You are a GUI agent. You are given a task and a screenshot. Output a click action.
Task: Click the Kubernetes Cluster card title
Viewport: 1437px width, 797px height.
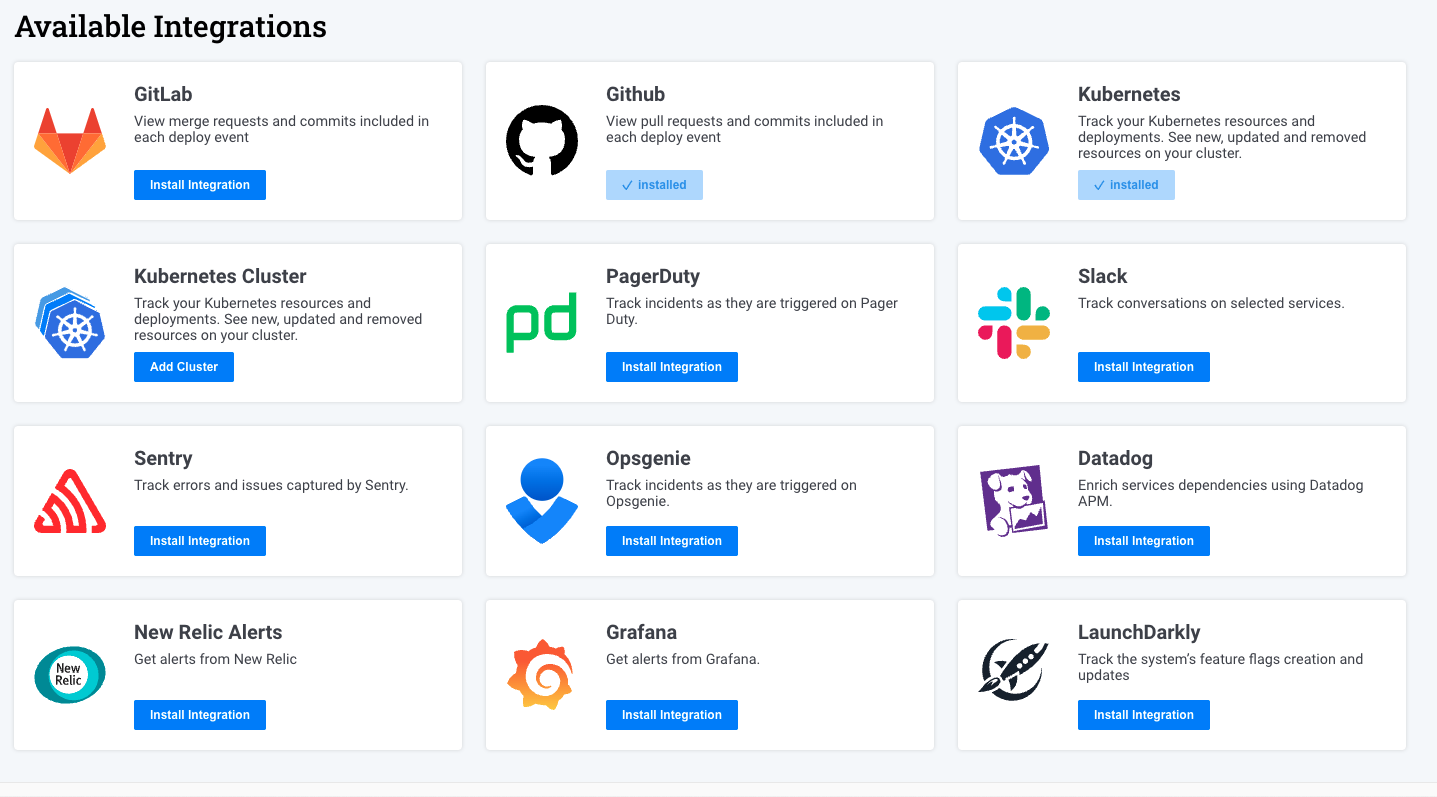[220, 276]
